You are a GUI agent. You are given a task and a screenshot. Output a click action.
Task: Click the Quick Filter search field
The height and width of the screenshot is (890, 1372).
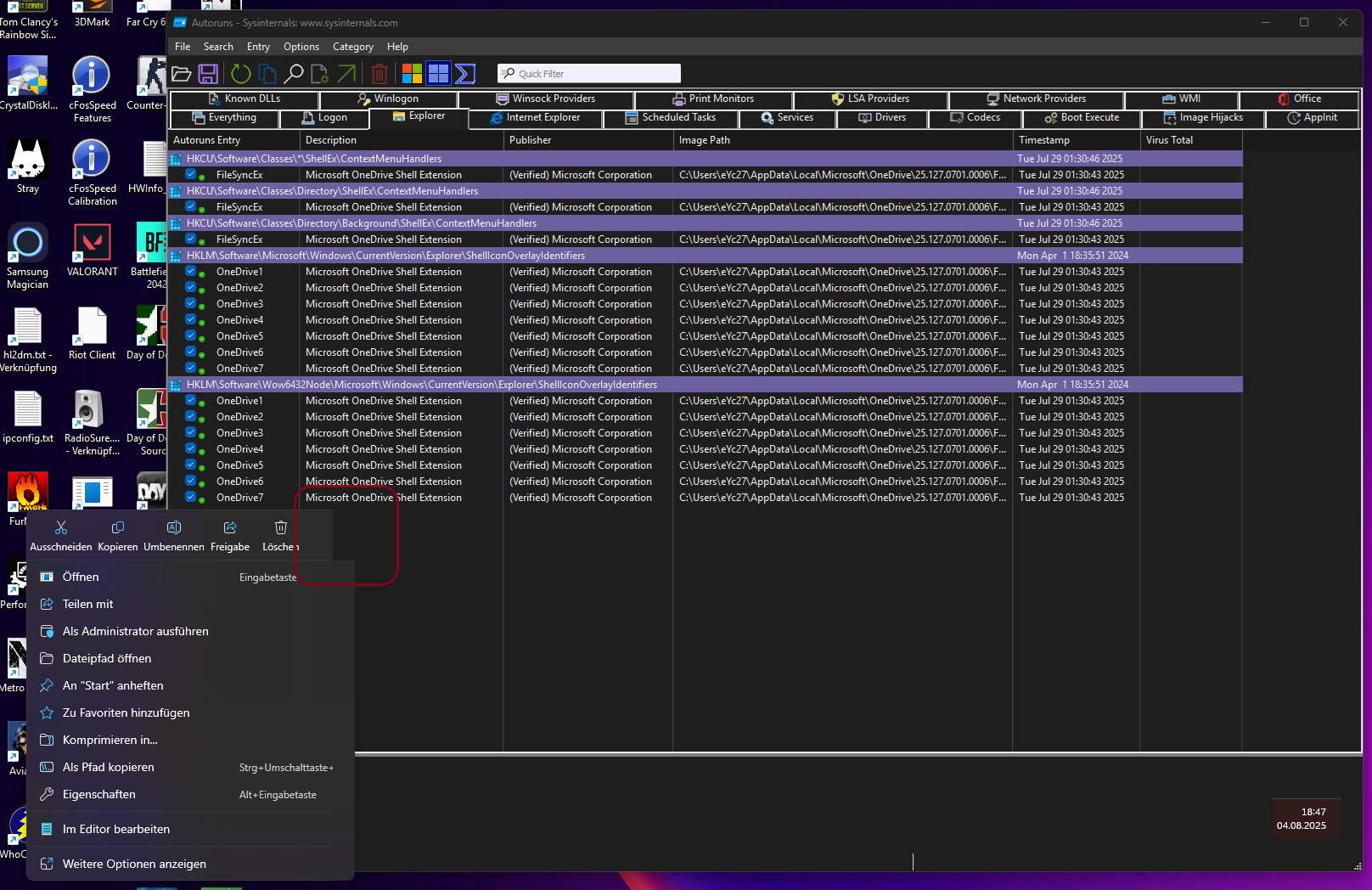pos(589,74)
